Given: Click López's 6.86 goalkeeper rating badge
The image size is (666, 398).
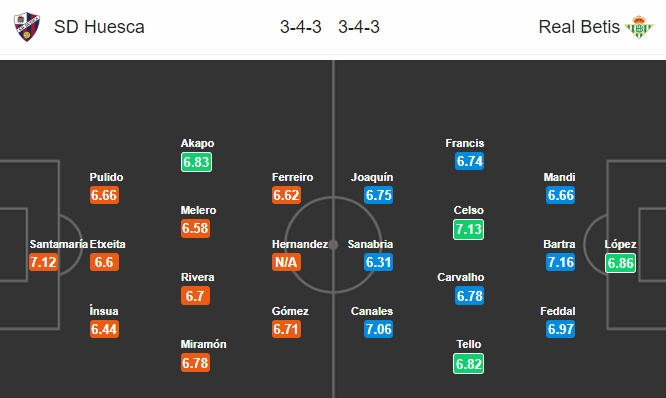Looking at the screenshot, I should [x=620, y=263].
